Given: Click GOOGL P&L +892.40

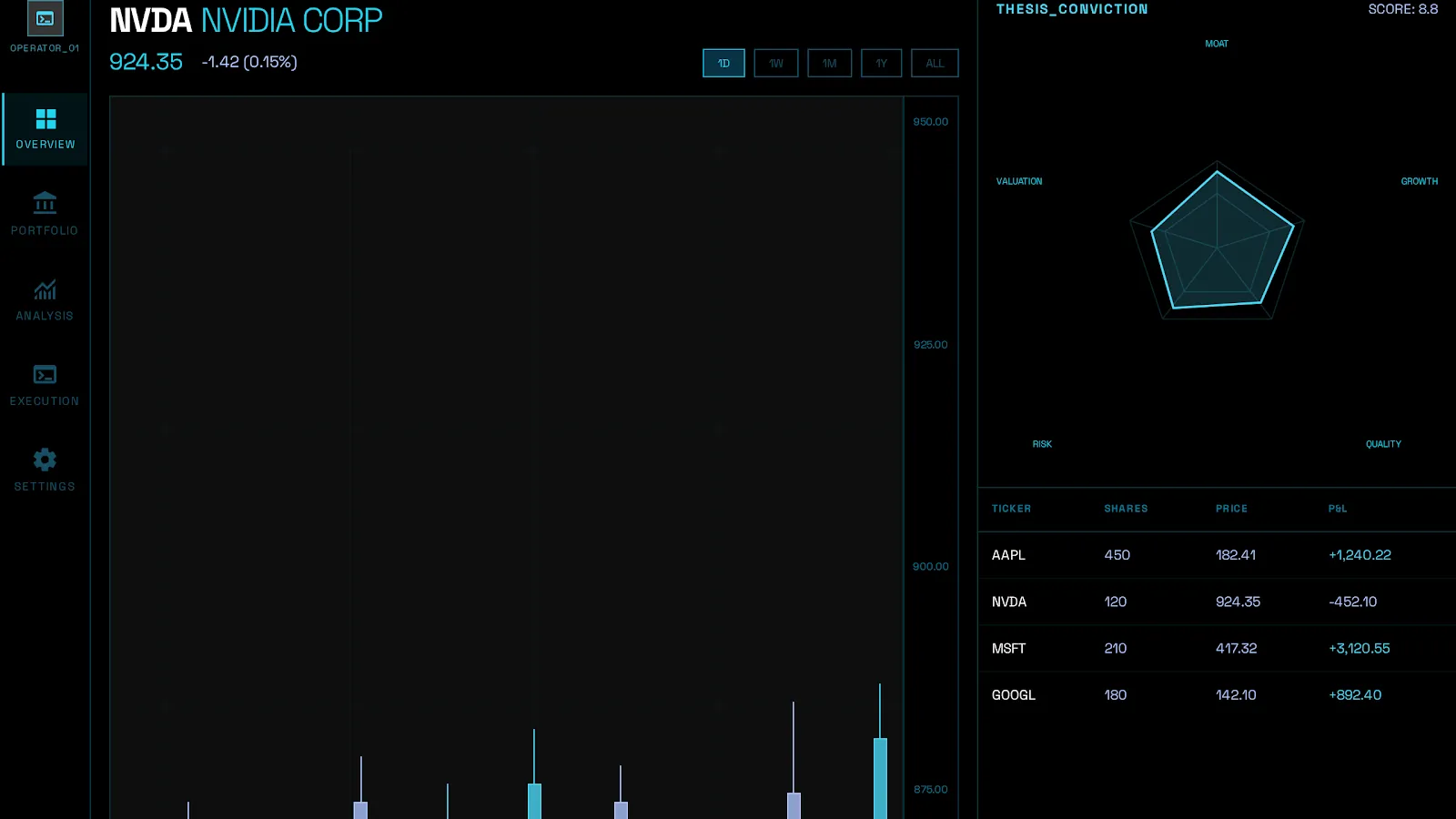Looking at the screenshot, I should [x=1355, y=695].
